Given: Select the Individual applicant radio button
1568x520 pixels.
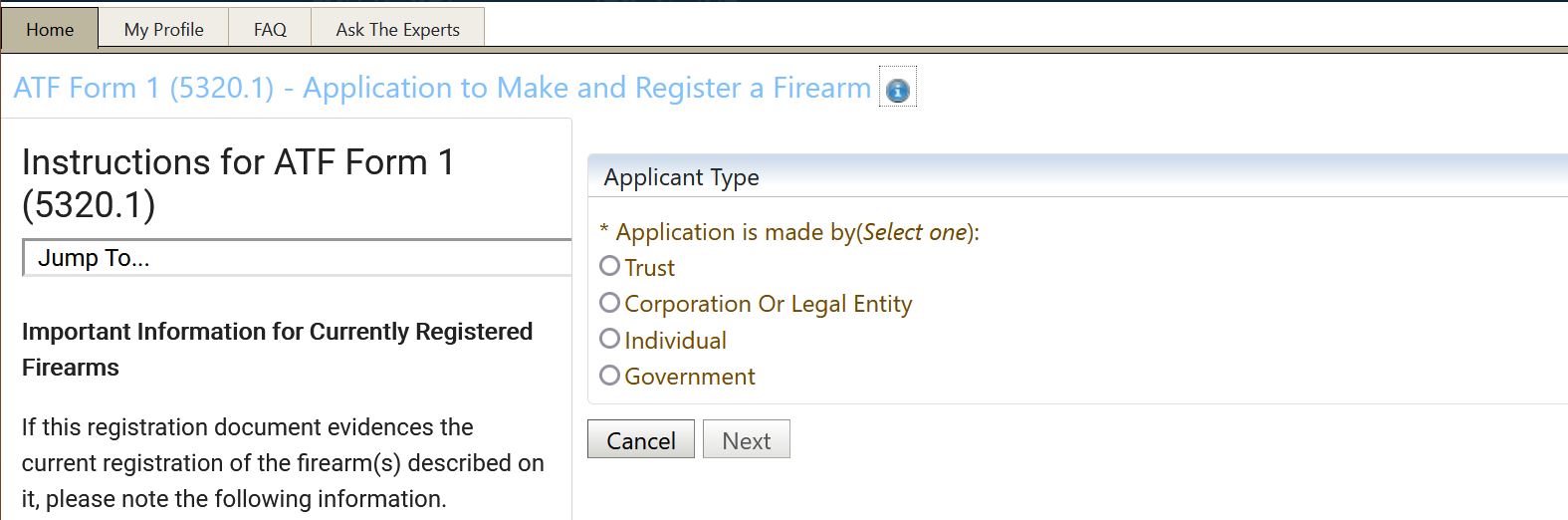Looking at the screenshot, I should (x=610, y=339).
